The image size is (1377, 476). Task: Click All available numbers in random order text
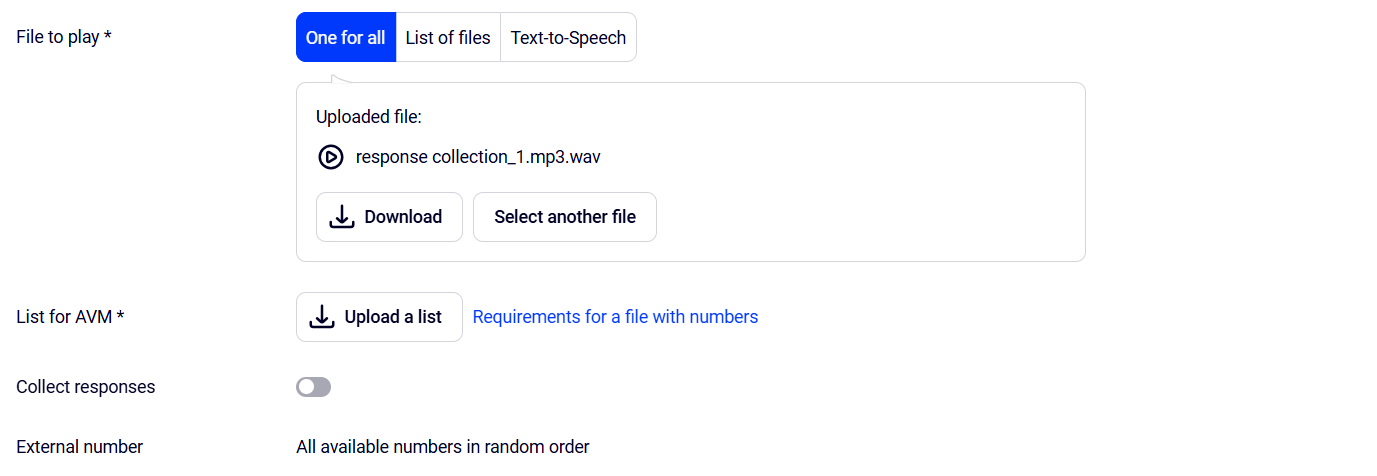click(443, 447)
